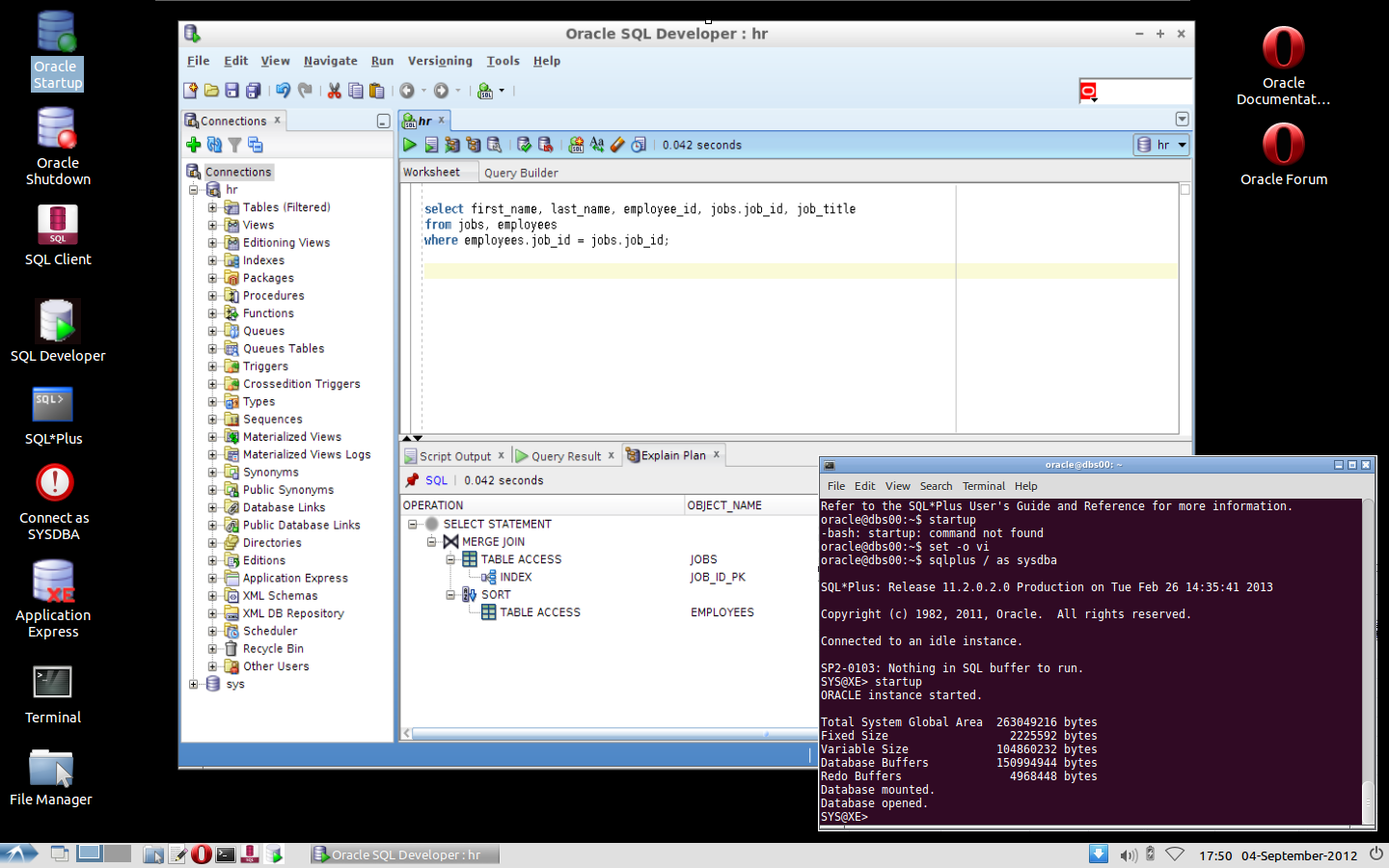Switch to the Script Output tab

(454, 456)
